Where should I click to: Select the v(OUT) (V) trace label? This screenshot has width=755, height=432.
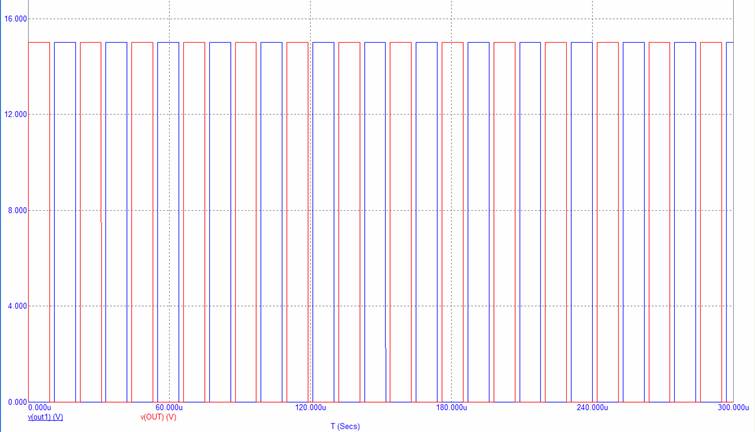tap(158, 417)
